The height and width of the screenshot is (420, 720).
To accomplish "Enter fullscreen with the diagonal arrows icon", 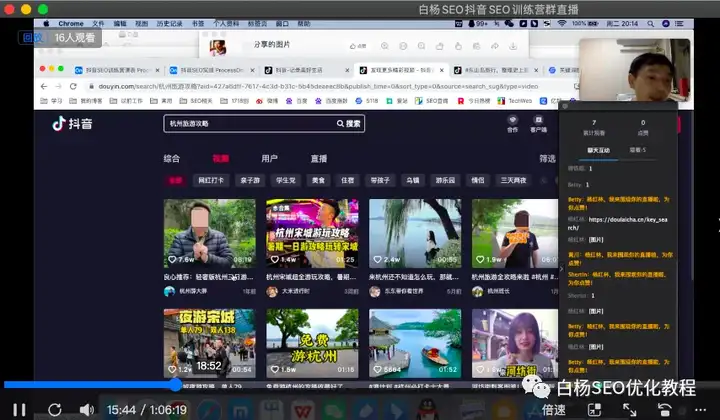I will click(629, 409).
